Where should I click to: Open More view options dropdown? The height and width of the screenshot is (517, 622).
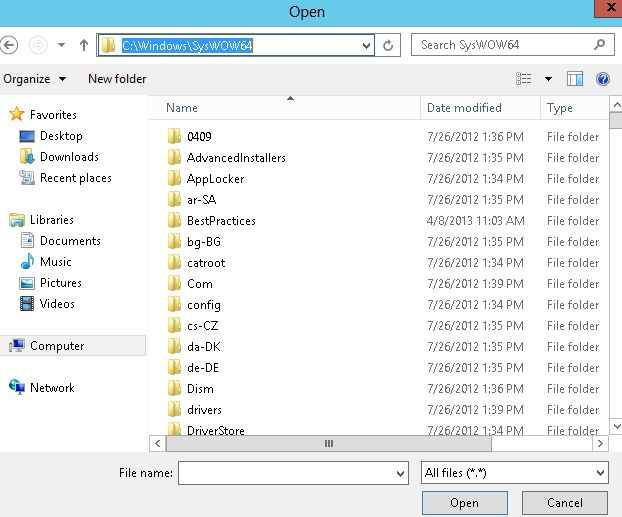click(x=548, y=79)
